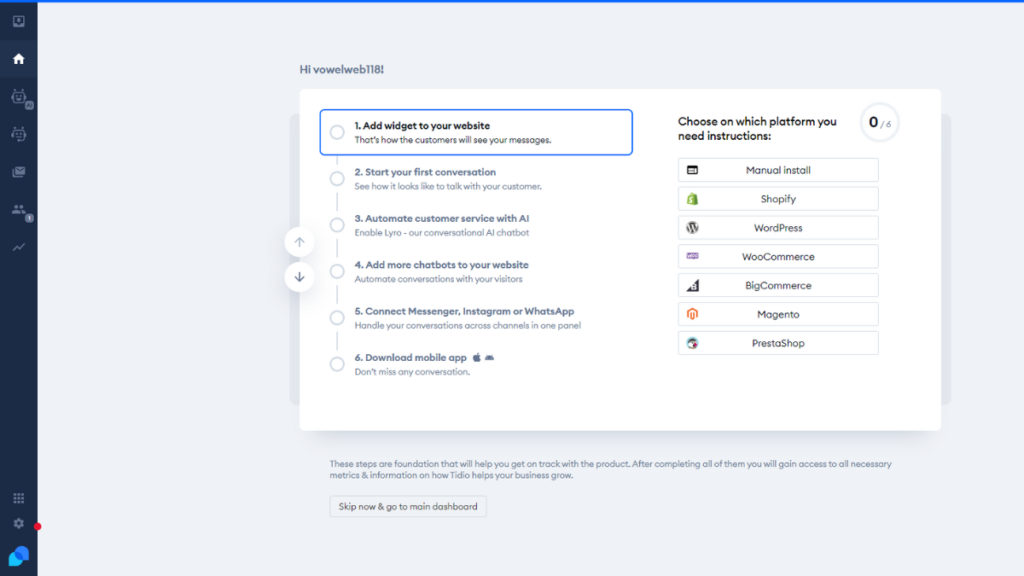Open '1. Add widget to your website' step
Image resolution: width=1024 pixels, height=576 pixels.
tap(476, 132)
